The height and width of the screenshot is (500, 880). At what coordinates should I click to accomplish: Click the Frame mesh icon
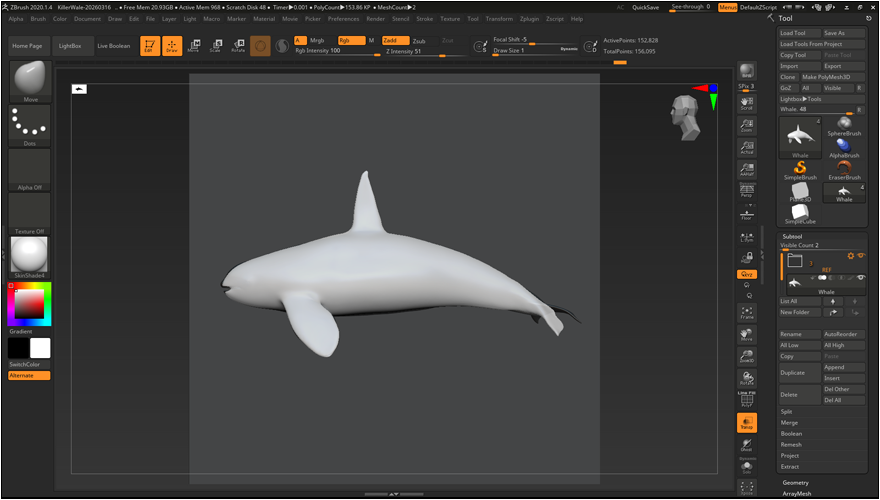(746, 311)
